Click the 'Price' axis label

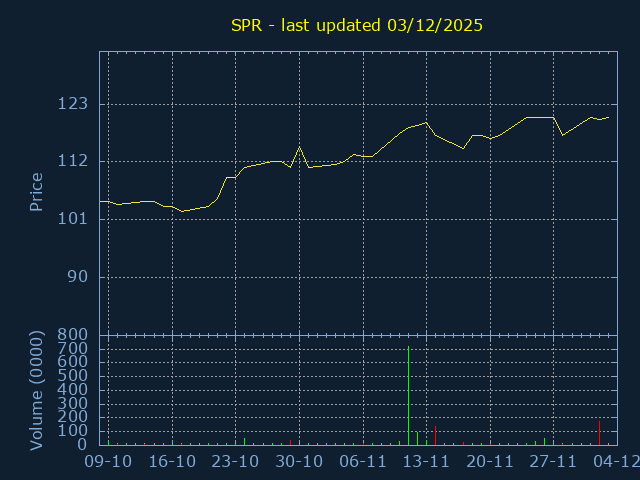point(36,192)
